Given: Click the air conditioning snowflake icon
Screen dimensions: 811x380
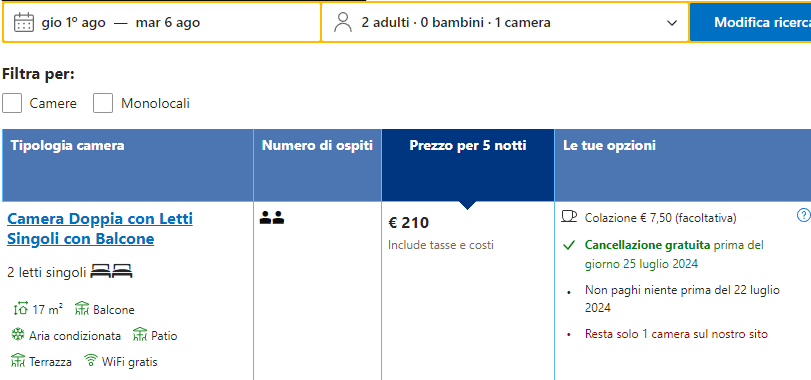Looking at the screenshot, I should pos(18,335).
